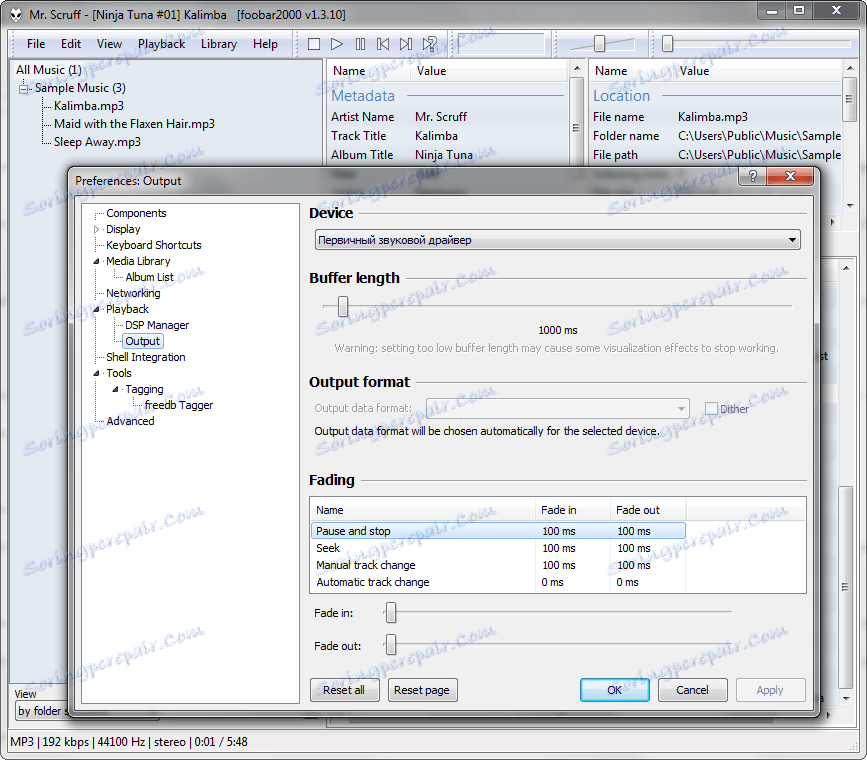Collapse the Playback tree node
Screen dimensions: 867x760
click(97, 309)
